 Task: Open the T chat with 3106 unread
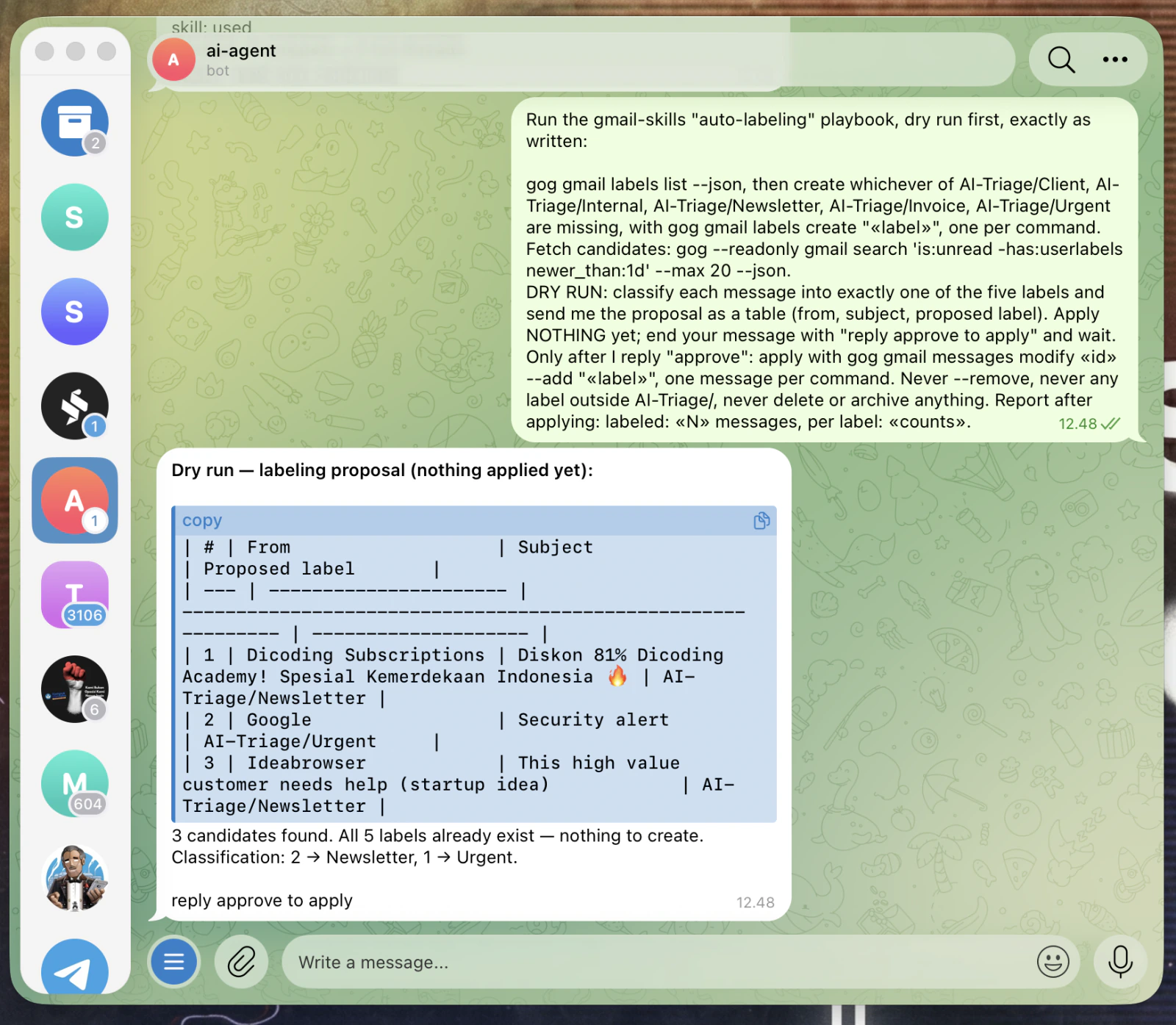(x=75, y=595)
